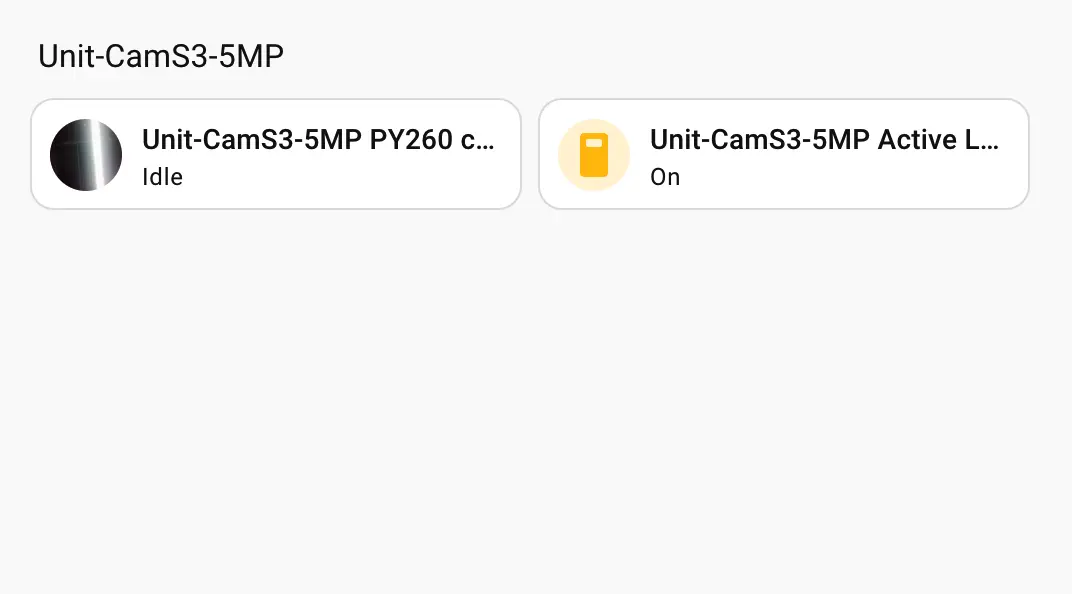Select the truncated Active Light title
Image resolution: width=1072 pixels, height=594 pixels.
[824, 140]
